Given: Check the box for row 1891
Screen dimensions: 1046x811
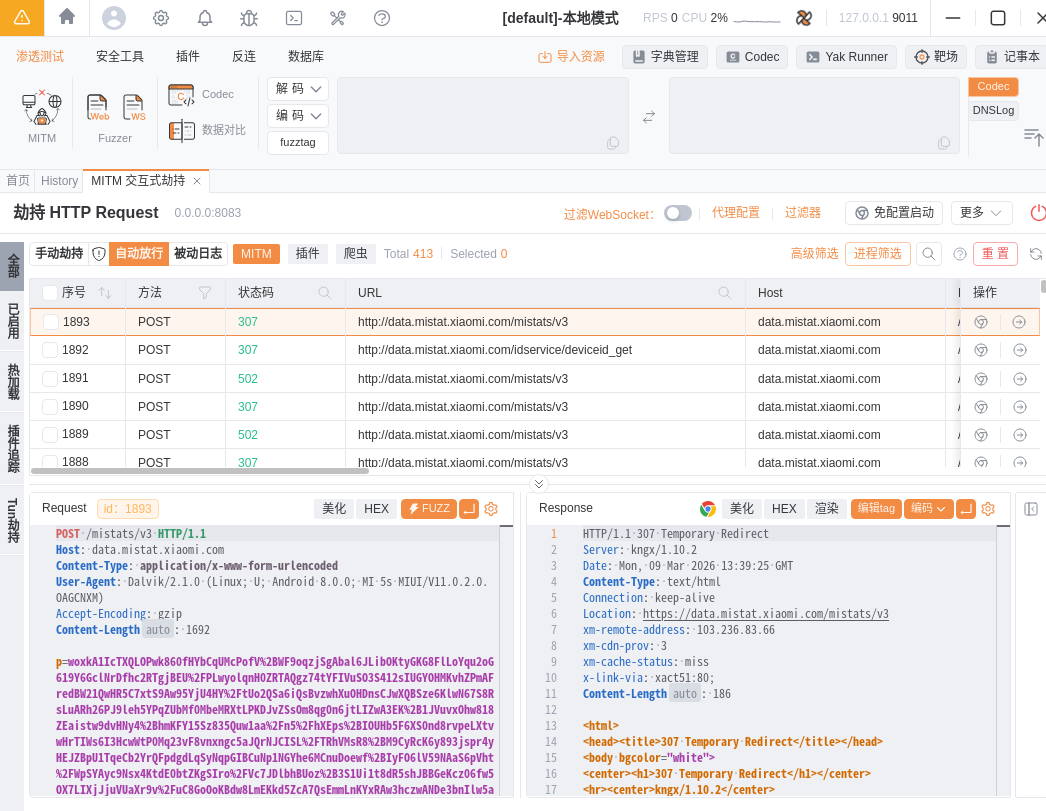Looking at the screenshot, I should tap(50, 379).
